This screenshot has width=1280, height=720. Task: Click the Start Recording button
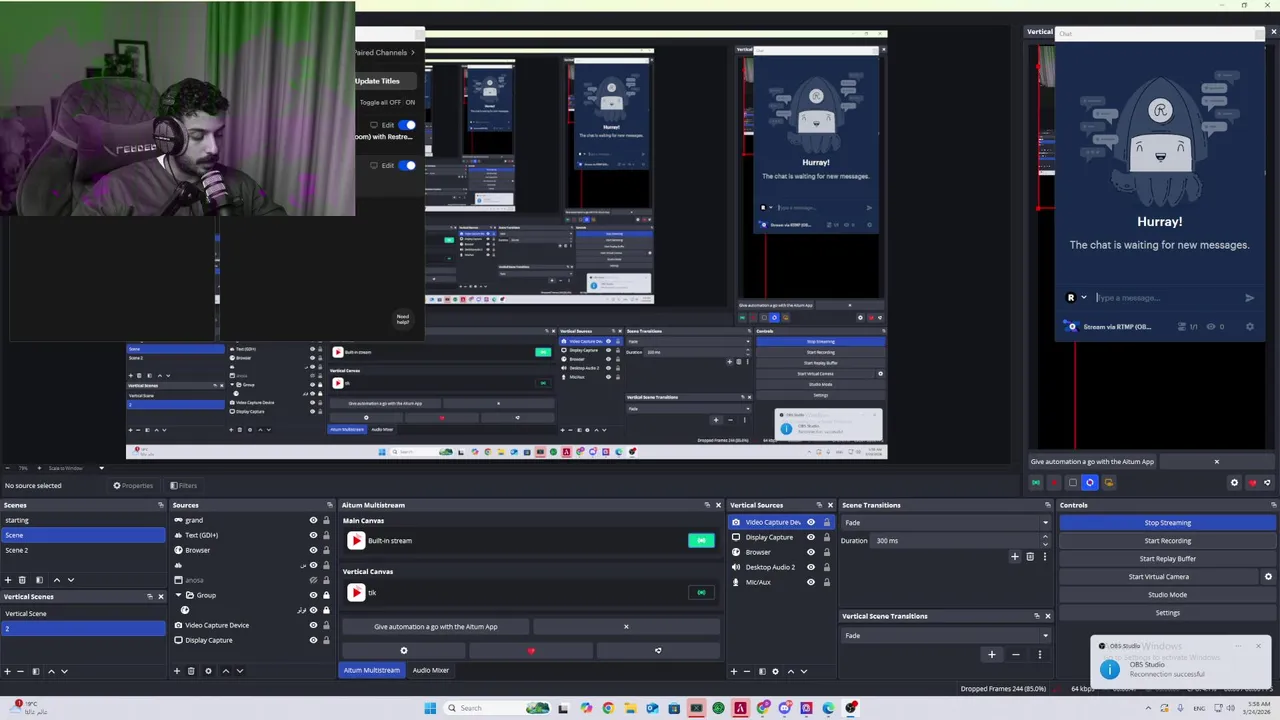[1167, 541]
